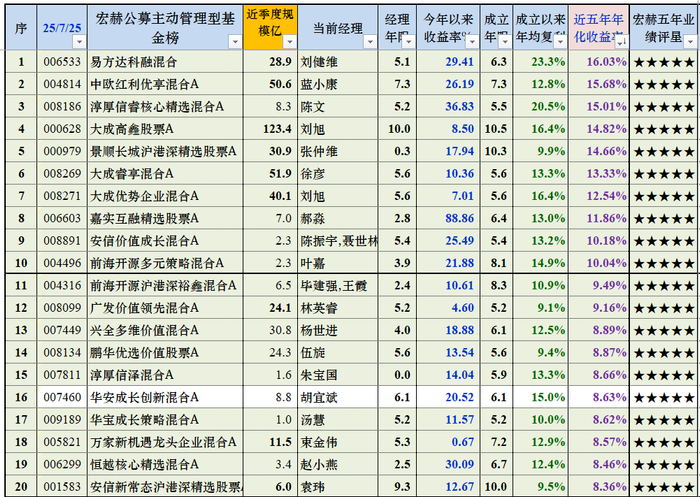Select manager name 蓝小康
This screenshot has height=497, width=700.
click(319, 84)
